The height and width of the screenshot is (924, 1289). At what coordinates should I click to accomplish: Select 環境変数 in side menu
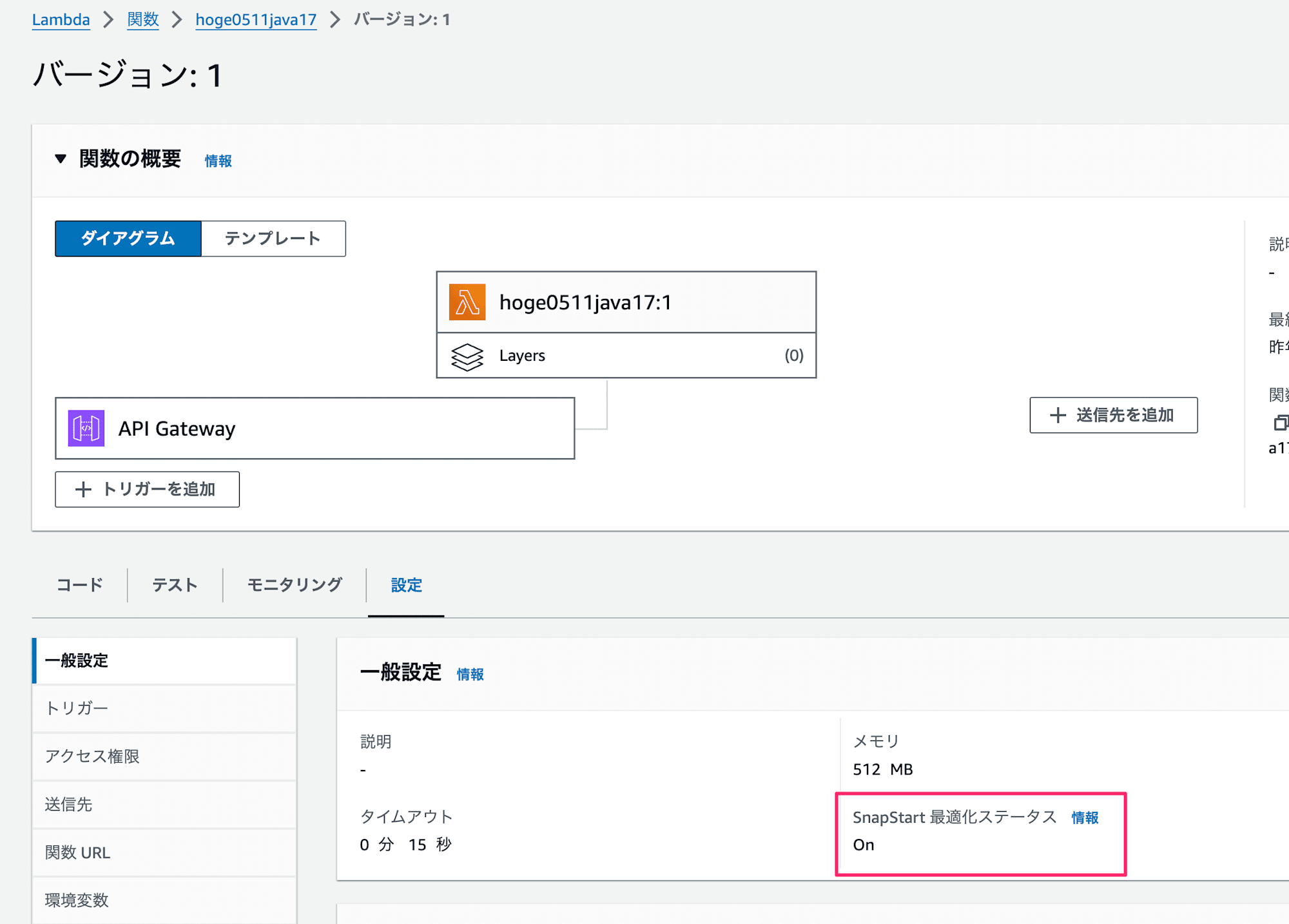(x=164, y=901)
